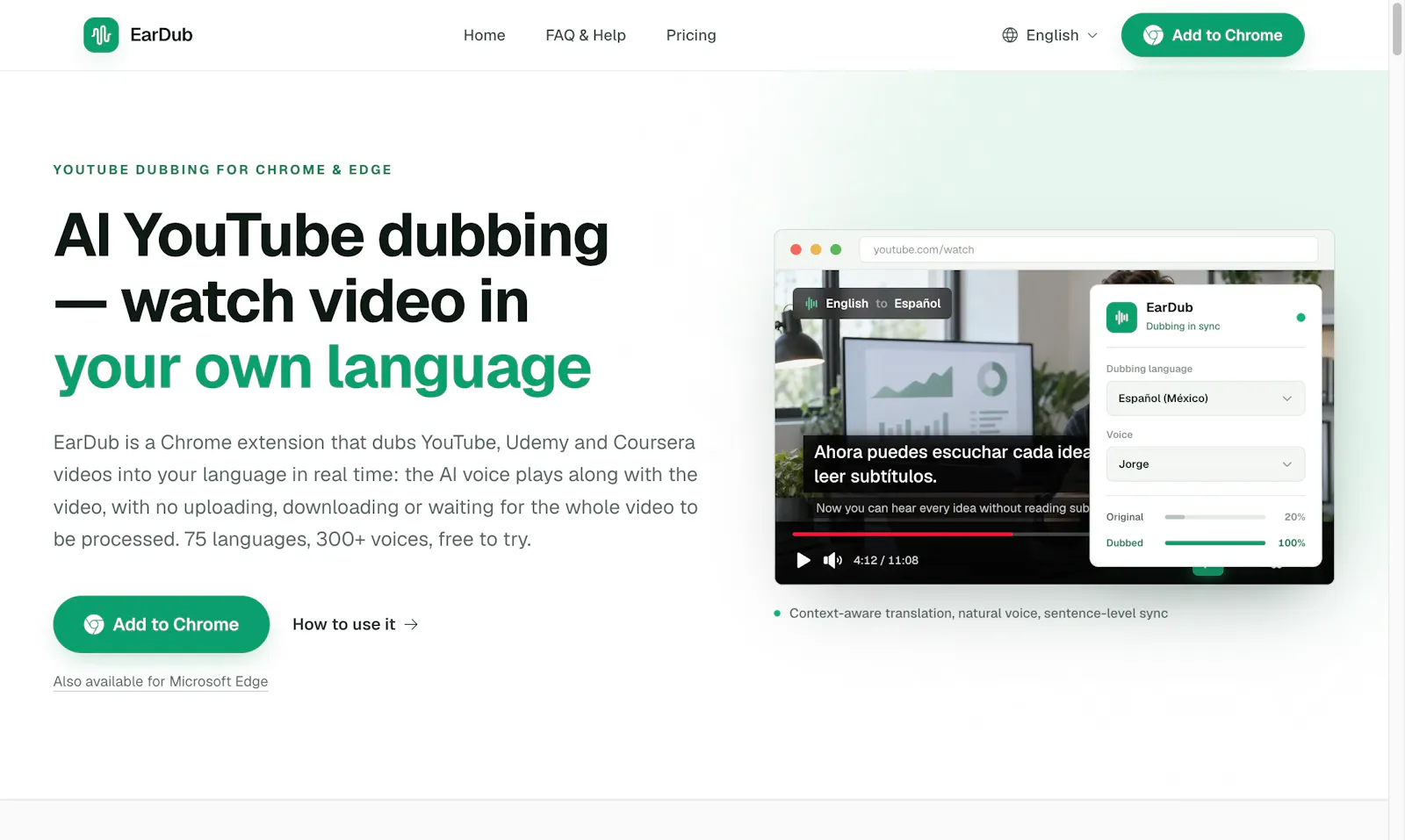
Task: Click the 'your own language' green heading
Action: (322, 367)
